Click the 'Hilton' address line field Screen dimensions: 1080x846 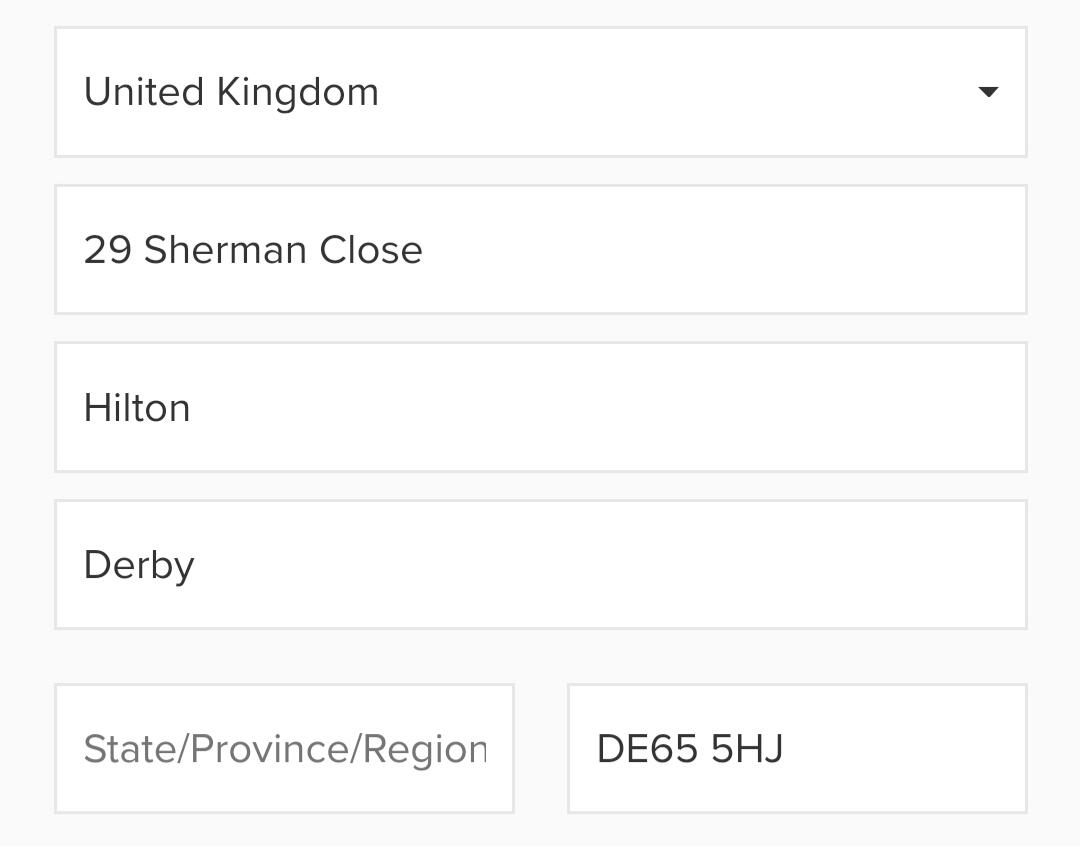(540, 408)
